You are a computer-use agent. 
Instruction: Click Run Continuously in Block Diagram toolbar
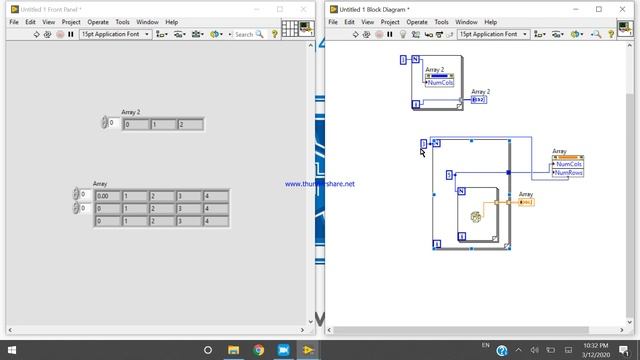pos(367,35)
